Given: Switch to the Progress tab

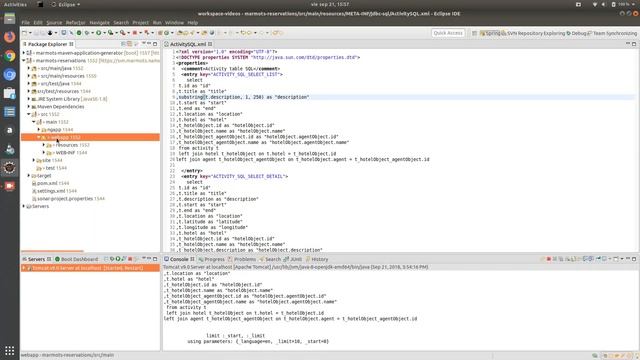Looking at the screenshot, I should [211, 259].
